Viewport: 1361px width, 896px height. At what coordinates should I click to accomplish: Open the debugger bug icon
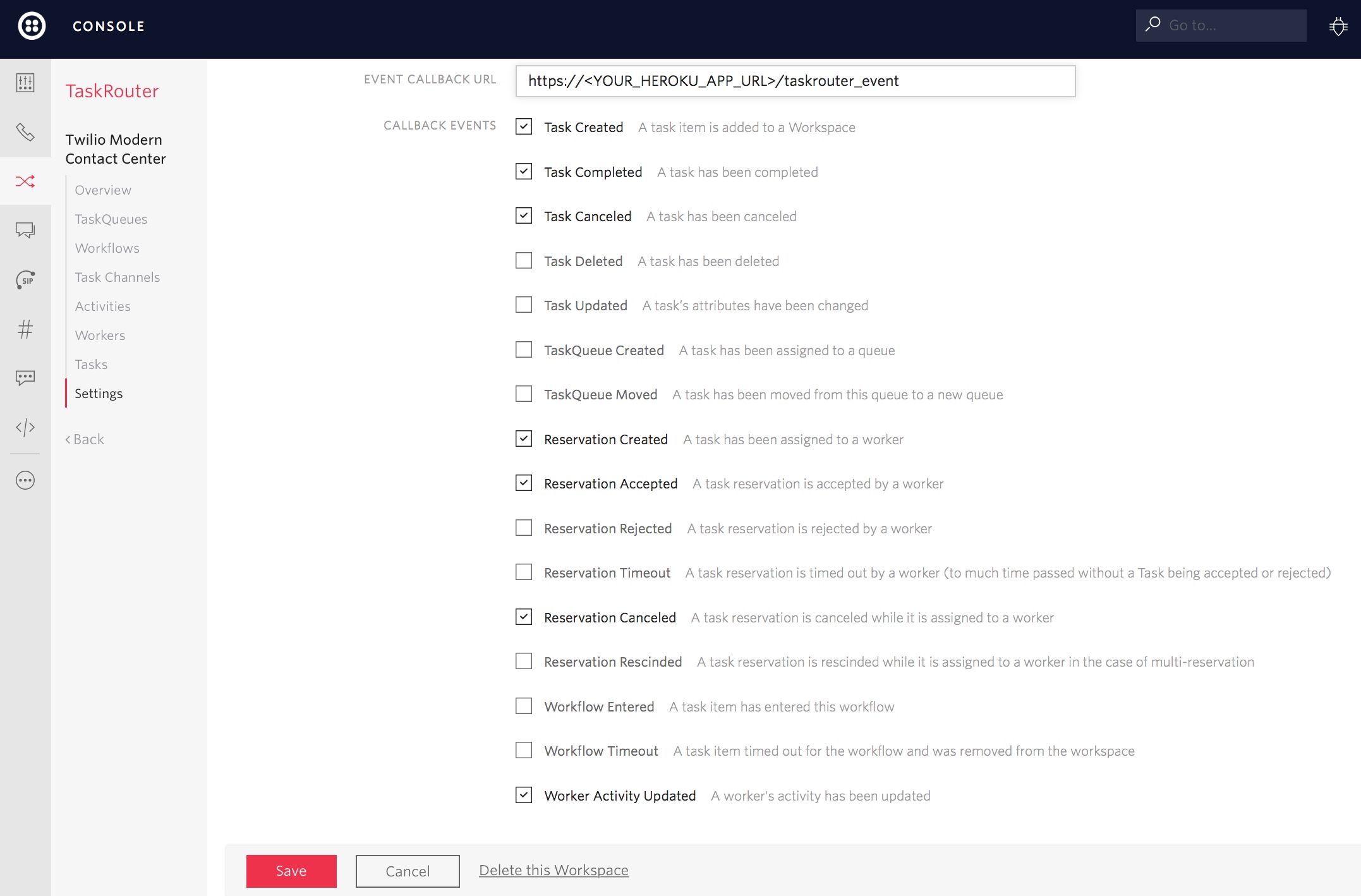tap(1338, 27)
